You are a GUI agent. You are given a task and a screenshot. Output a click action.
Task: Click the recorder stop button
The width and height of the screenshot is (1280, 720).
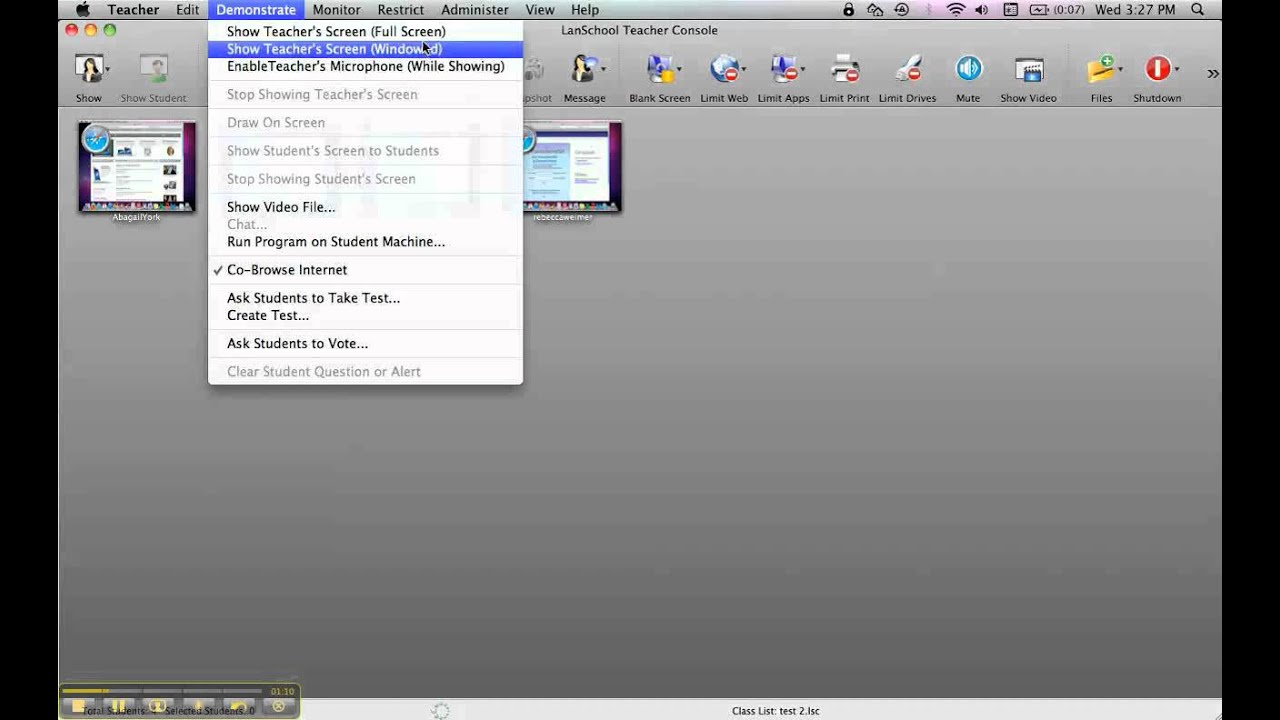[x=78, y=706]
